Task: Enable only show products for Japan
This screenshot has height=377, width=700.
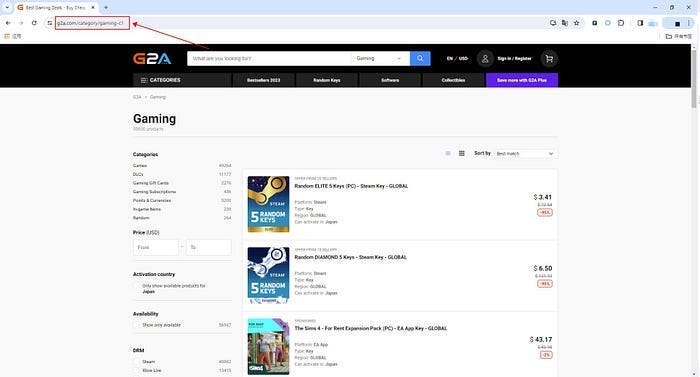Action: (137, 286)
